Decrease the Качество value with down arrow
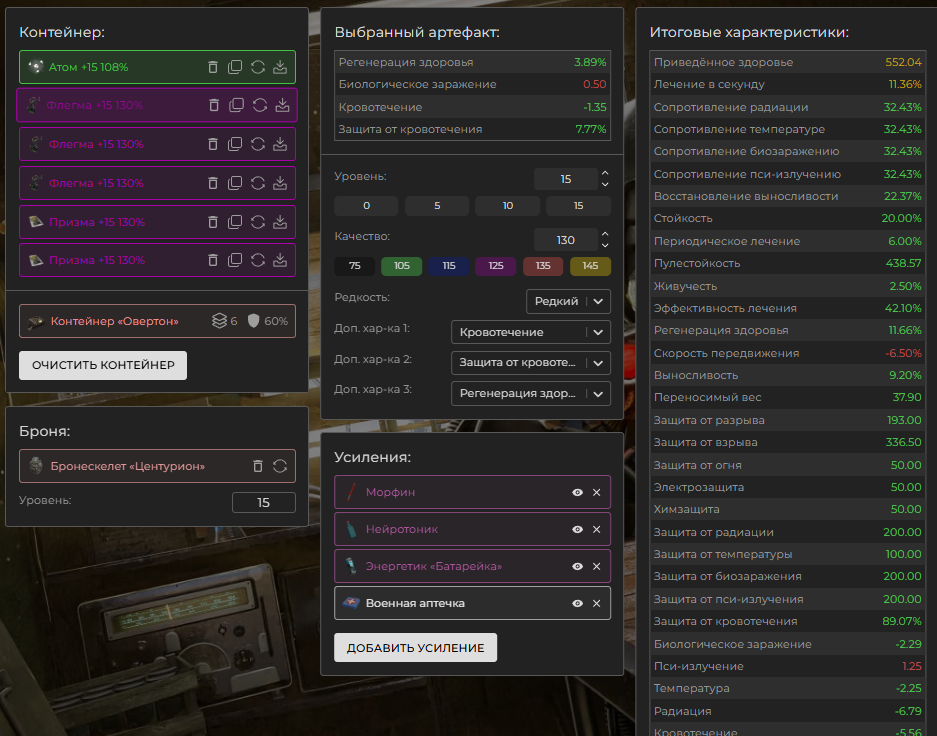Viewport: 937px width, 736px height. (x=605, y=245)
